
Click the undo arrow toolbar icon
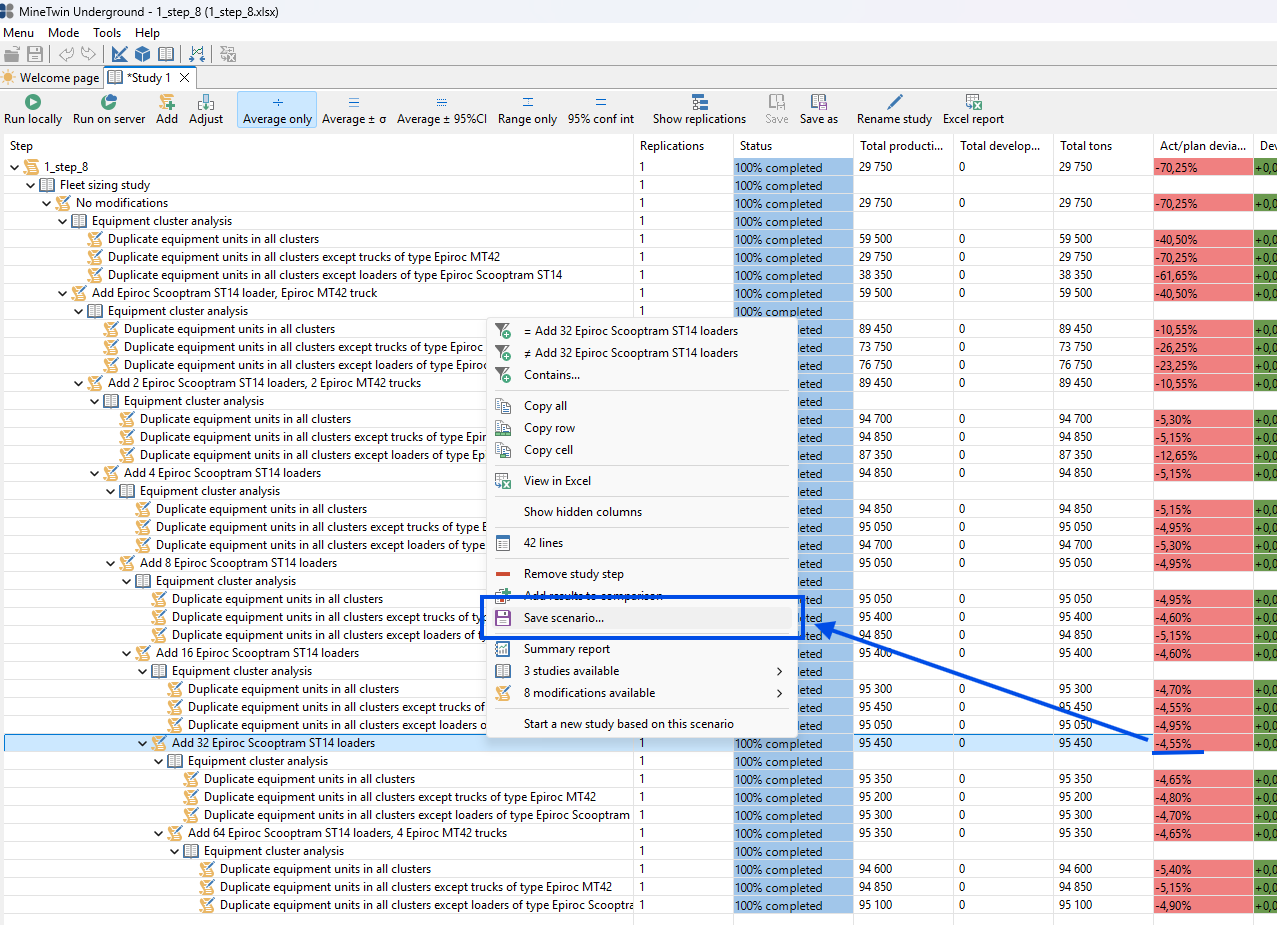click(x=67, y=54)
